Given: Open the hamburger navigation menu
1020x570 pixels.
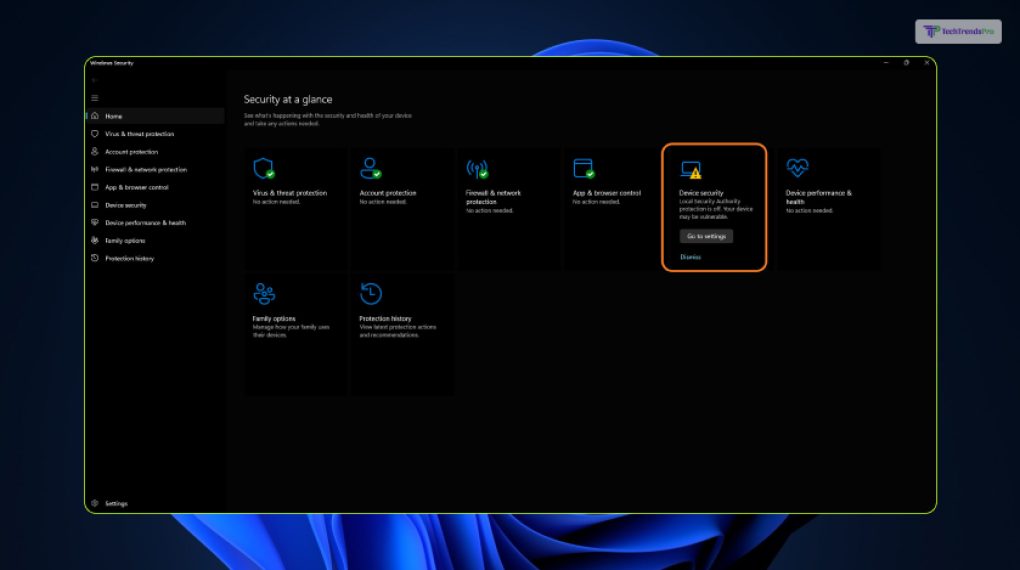Looking at the screenshot, I should pyautogui.click(x=95, y=98).
